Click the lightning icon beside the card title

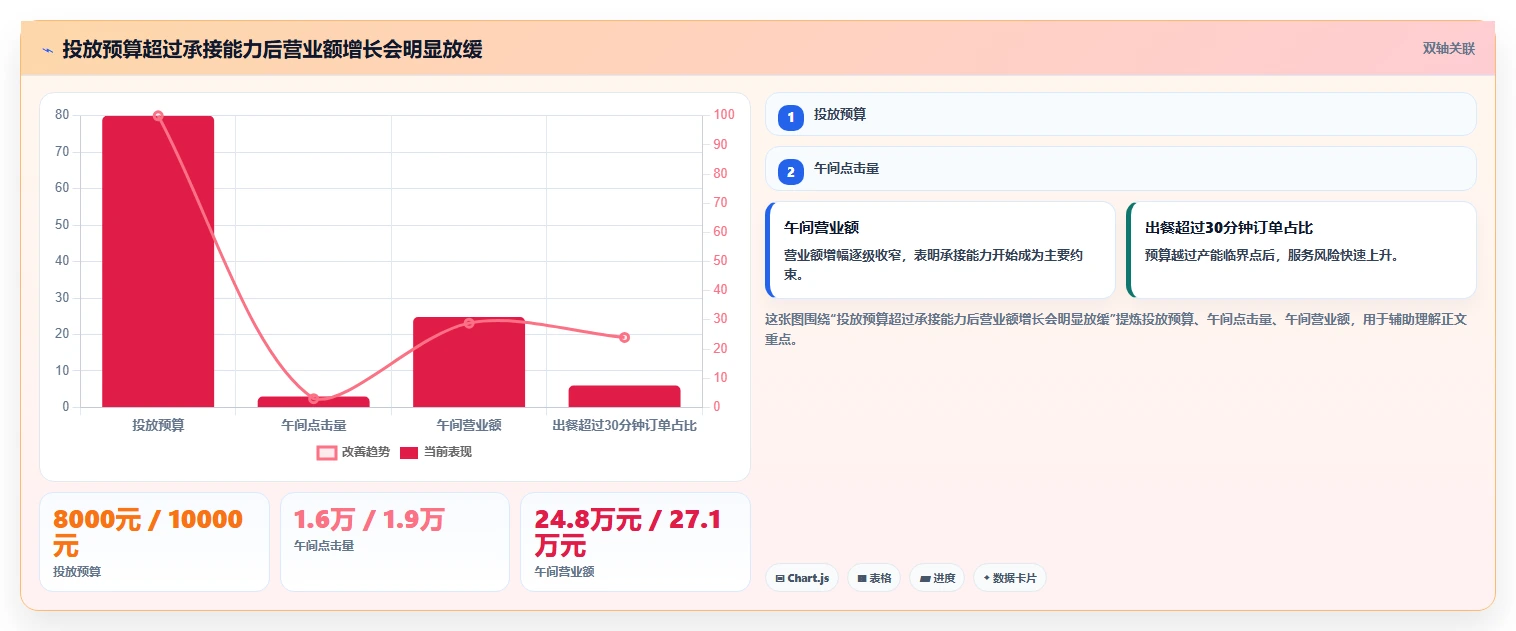pos(48,50)
